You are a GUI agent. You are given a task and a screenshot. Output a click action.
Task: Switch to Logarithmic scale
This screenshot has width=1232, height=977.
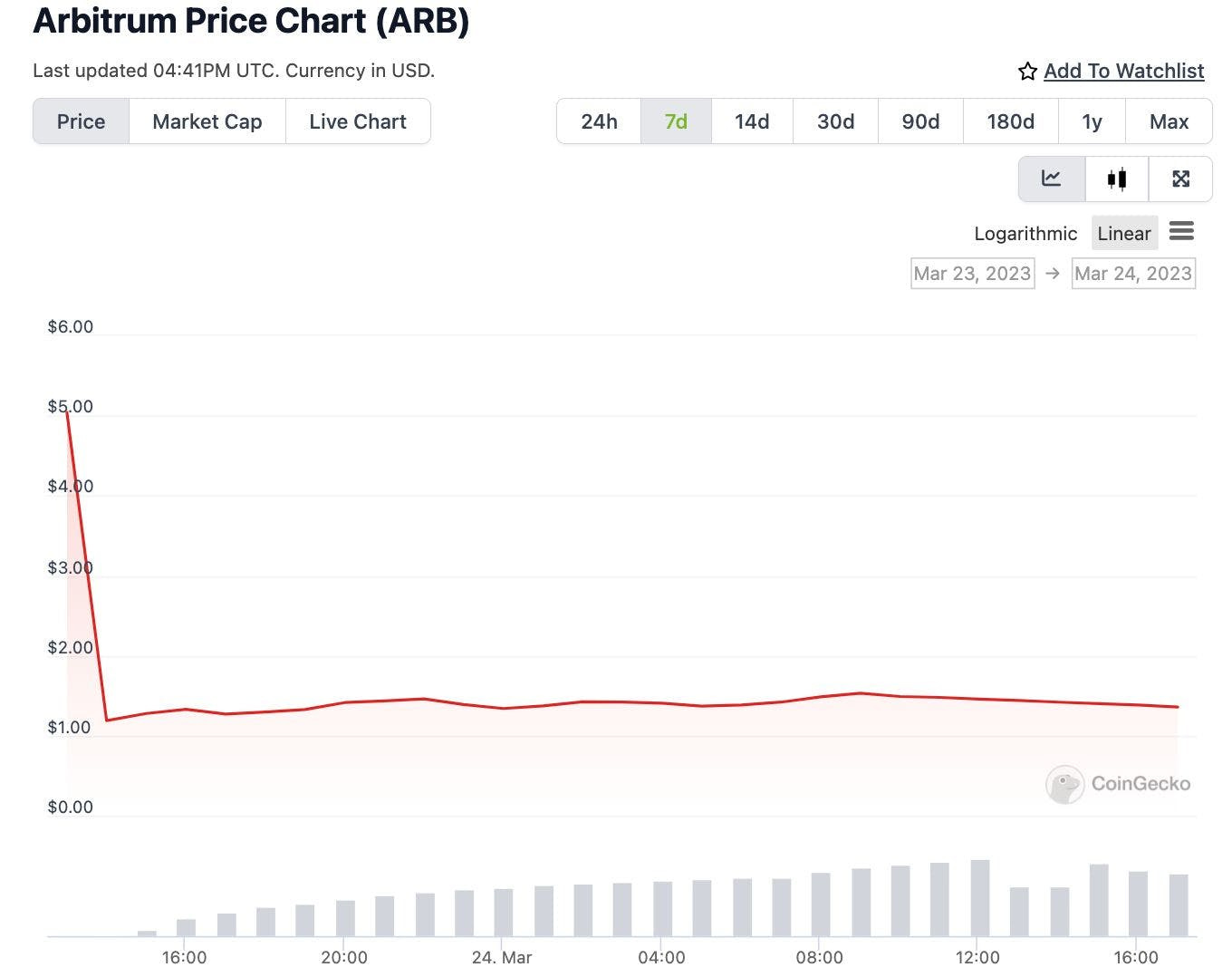coord(1025,233)
